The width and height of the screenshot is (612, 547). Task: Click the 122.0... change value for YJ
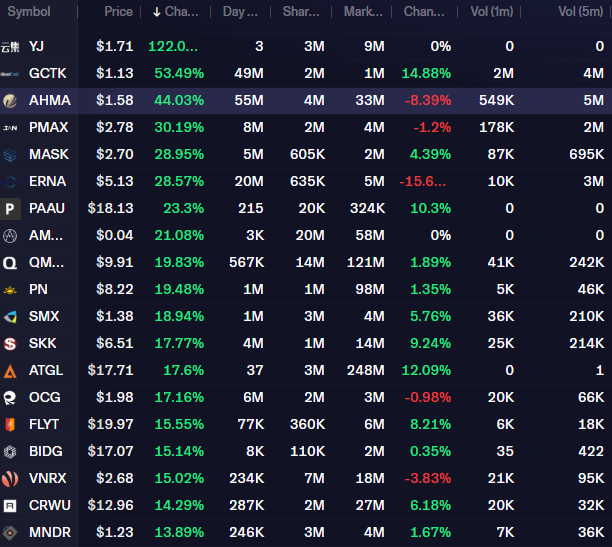tap(173, 46)
